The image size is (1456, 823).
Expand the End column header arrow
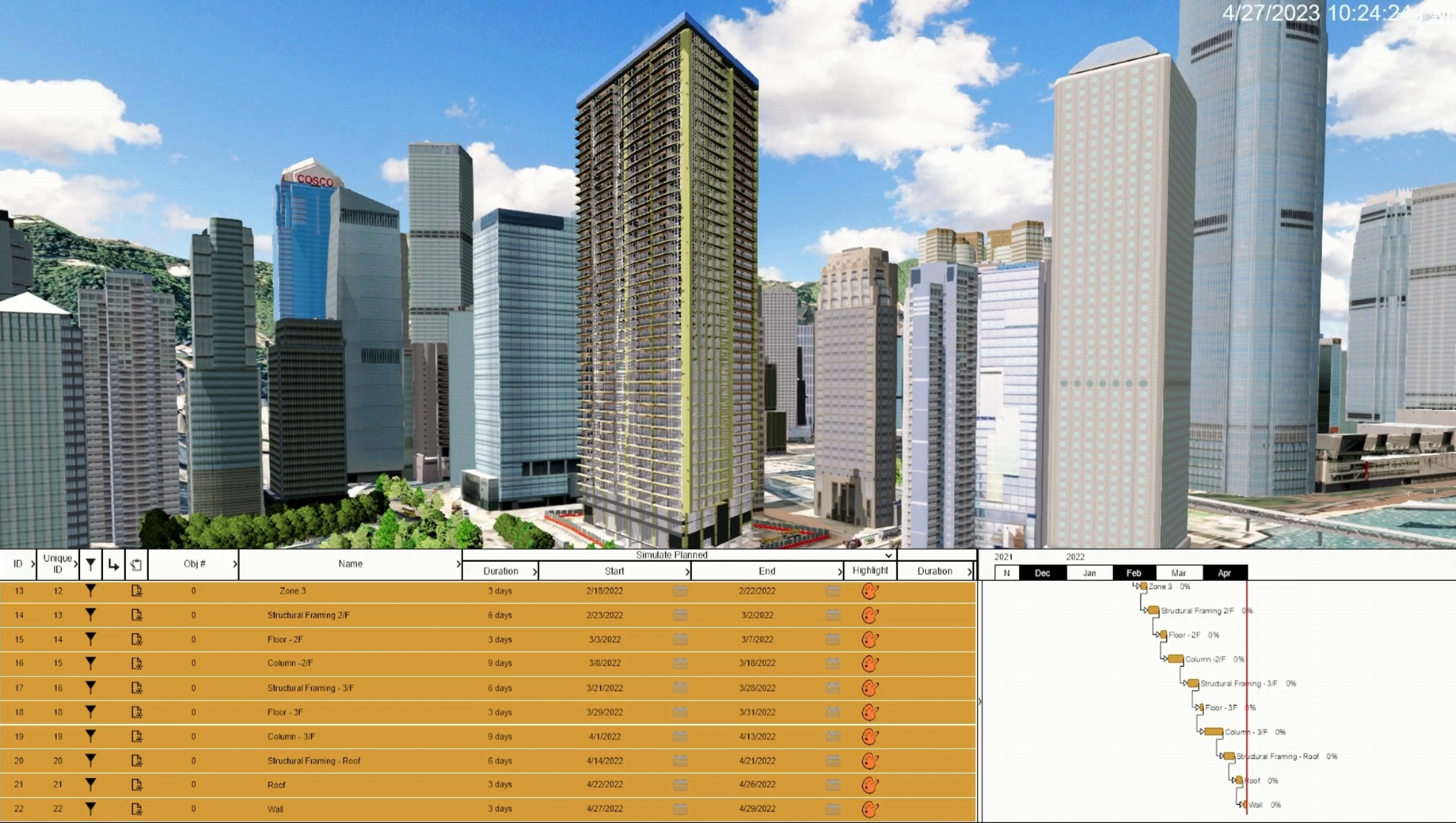coord(840,571)
